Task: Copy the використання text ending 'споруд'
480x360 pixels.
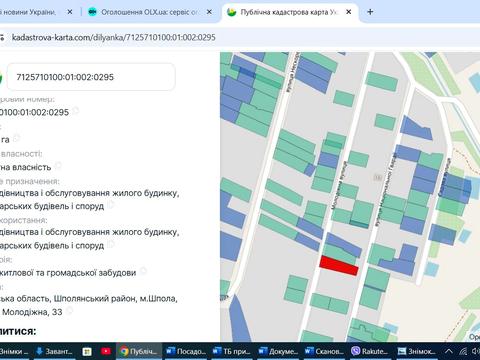Action: click(111, 244)
